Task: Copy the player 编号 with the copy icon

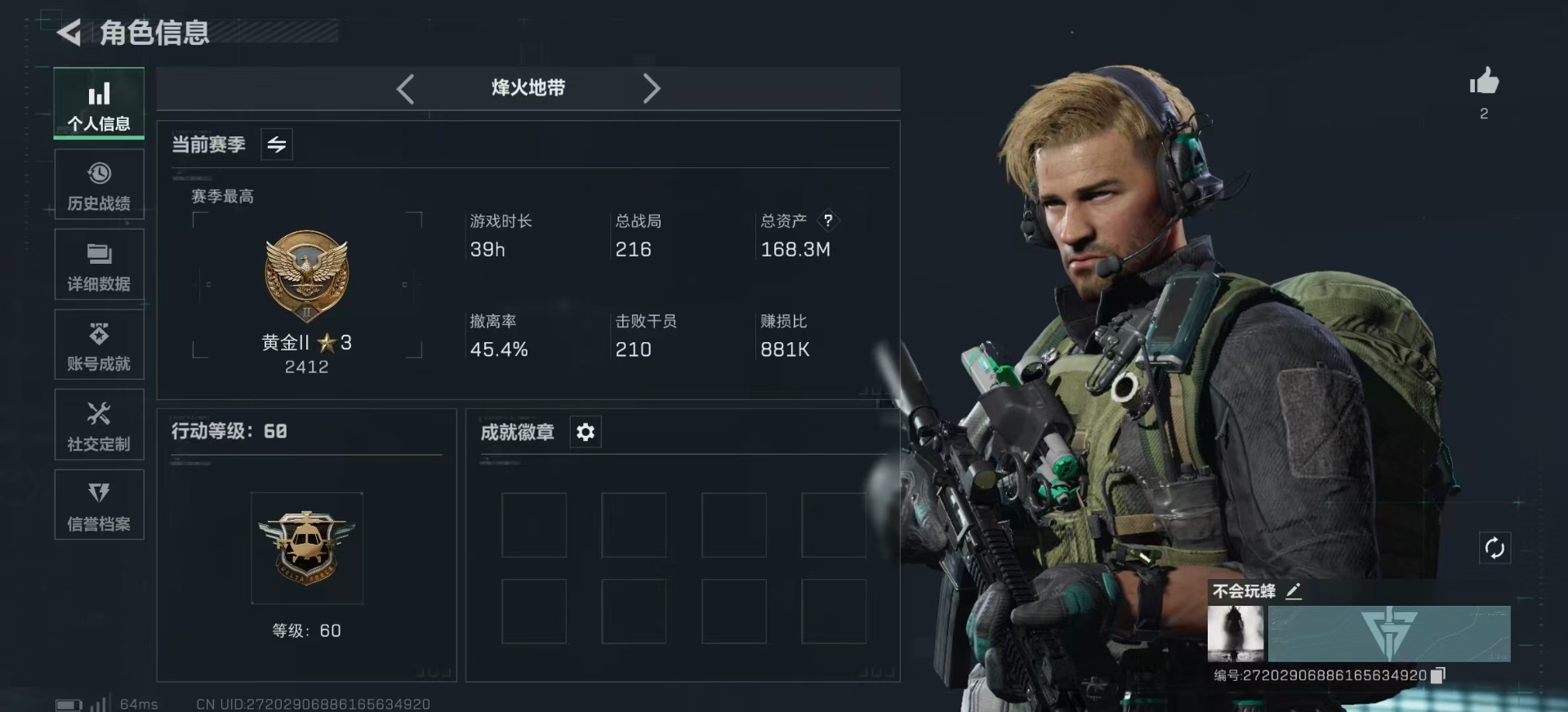Action: [1438, 675]
